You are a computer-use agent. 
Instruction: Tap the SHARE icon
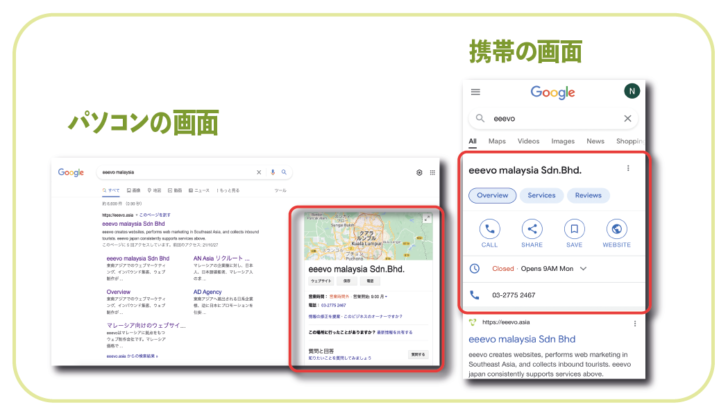coord(533,228)
